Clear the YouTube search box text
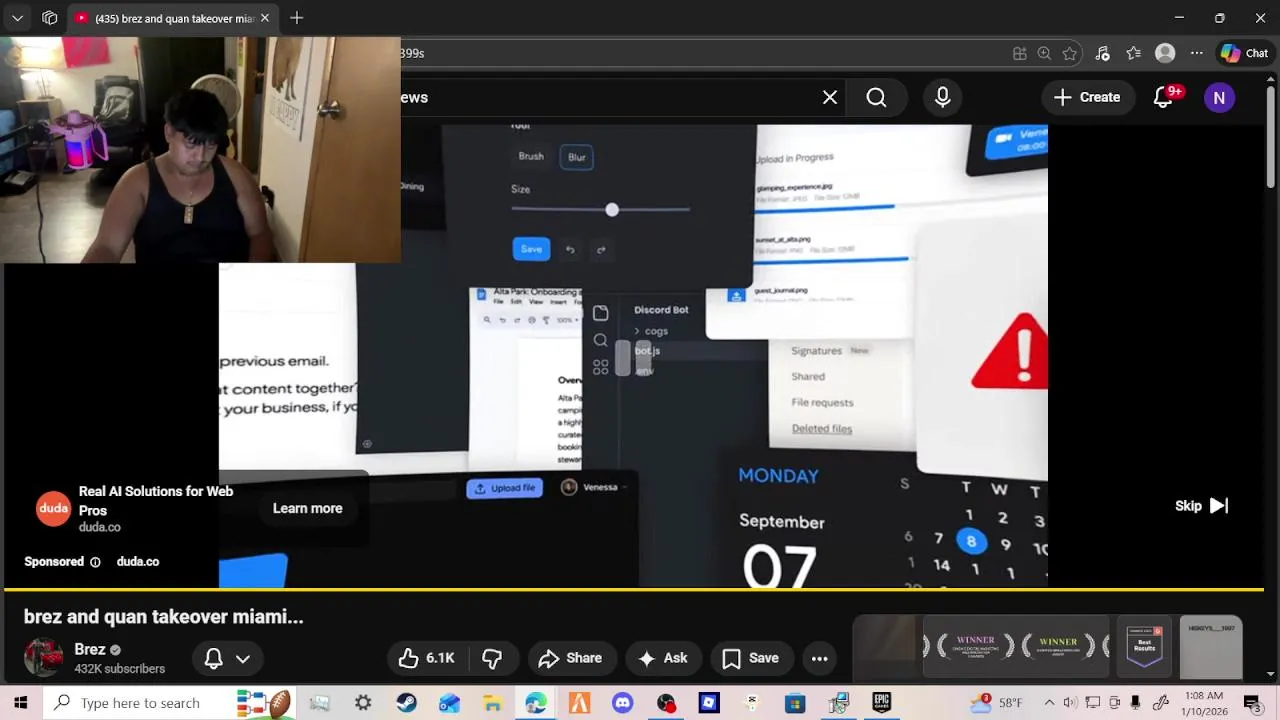This screenshot has width=1280, height=720. [830, 97]
